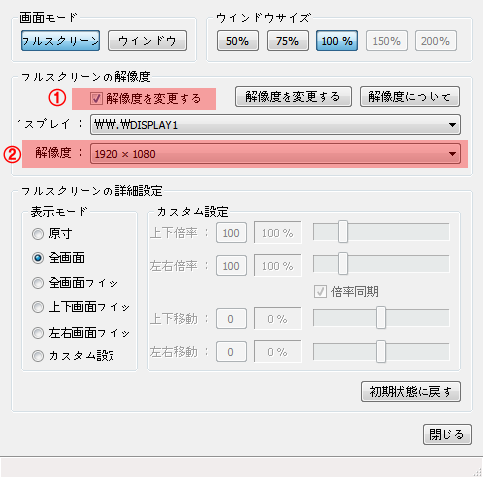Viewport: 483px width, 478px height.
Task: Select the 全画面 radio button
Action: pyautogui.click(x=38, y=258)
